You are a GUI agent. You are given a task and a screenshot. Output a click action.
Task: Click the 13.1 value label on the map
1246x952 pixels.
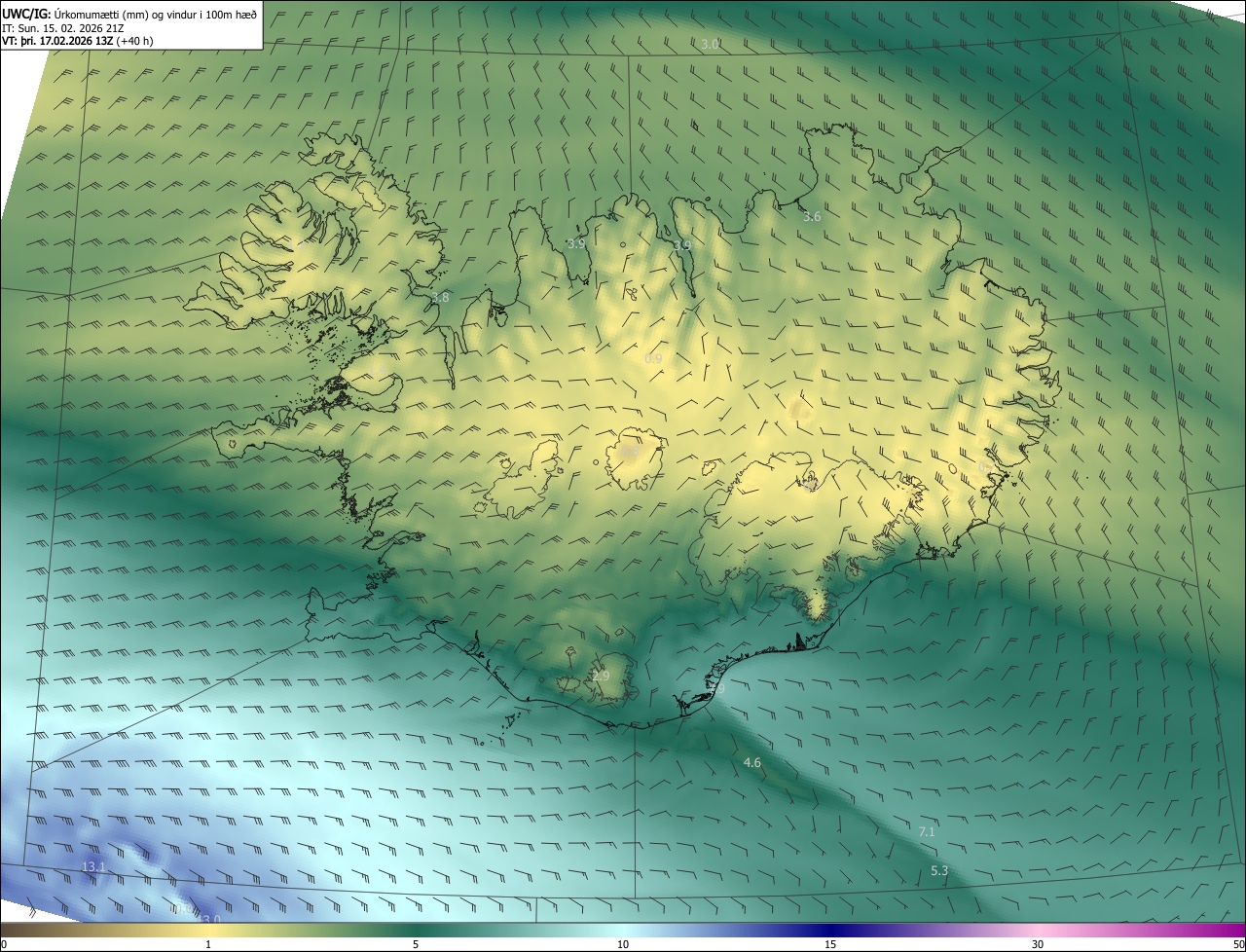pyautogui.click(x=93, y=866)
